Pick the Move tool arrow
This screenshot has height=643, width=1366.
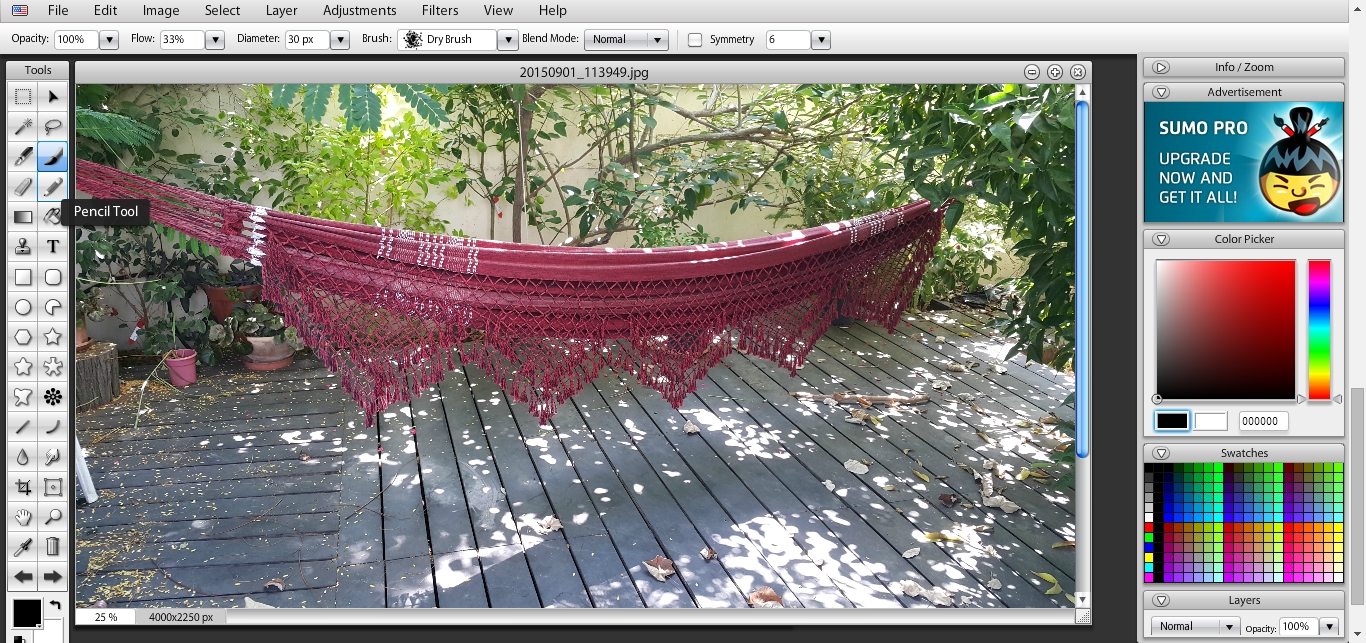[53, 97]
